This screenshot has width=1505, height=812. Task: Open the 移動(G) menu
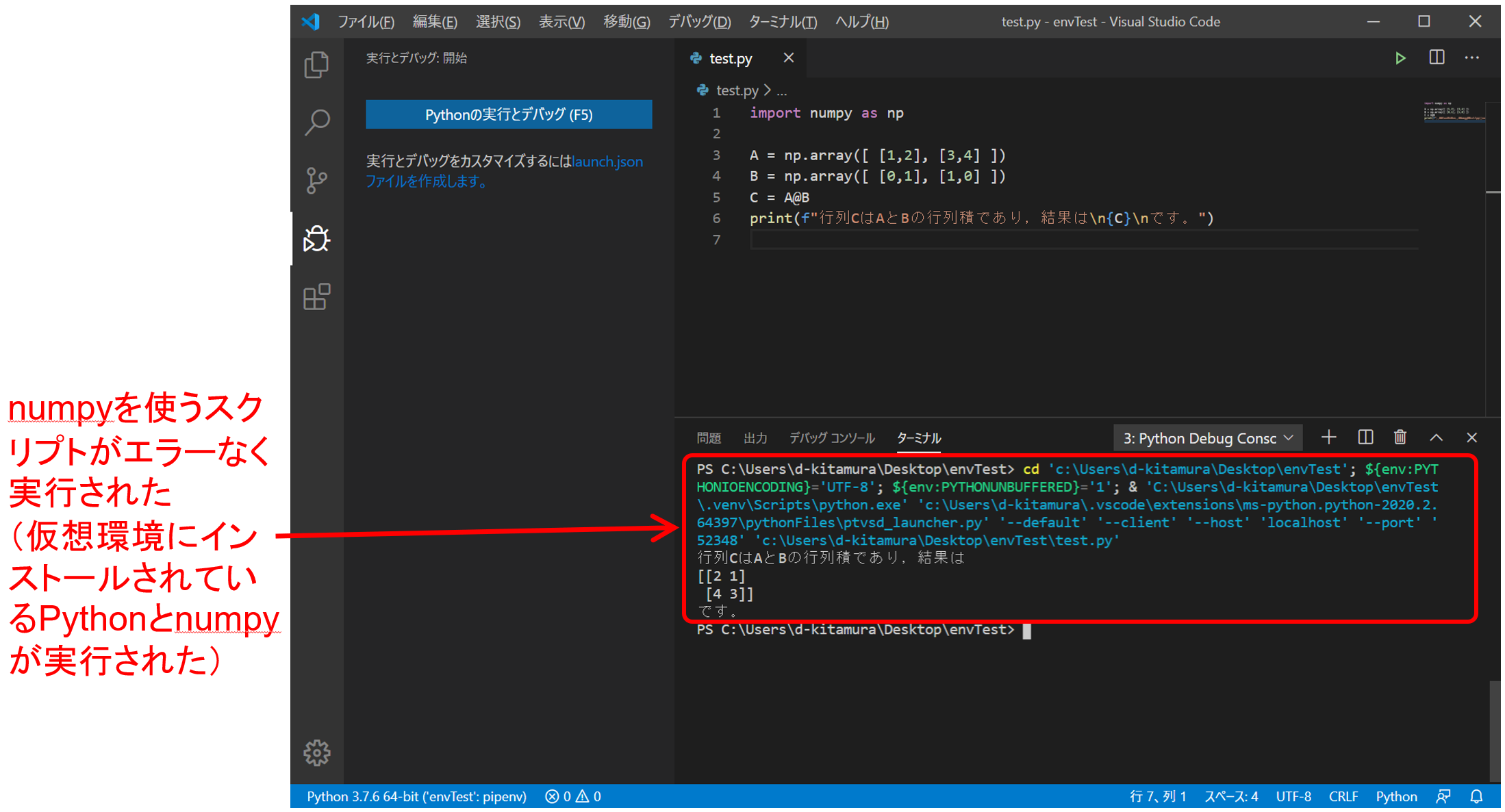627,22
